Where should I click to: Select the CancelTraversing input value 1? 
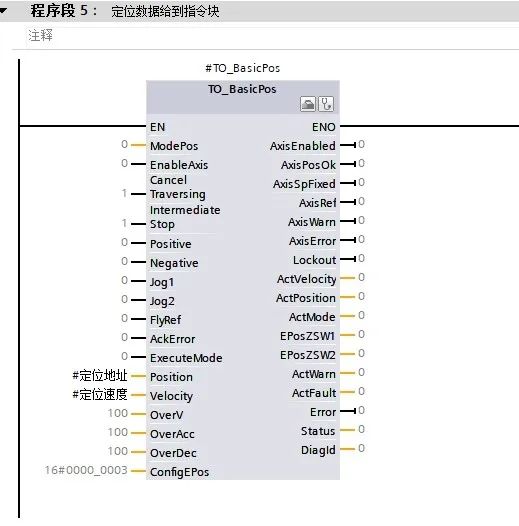124,193
